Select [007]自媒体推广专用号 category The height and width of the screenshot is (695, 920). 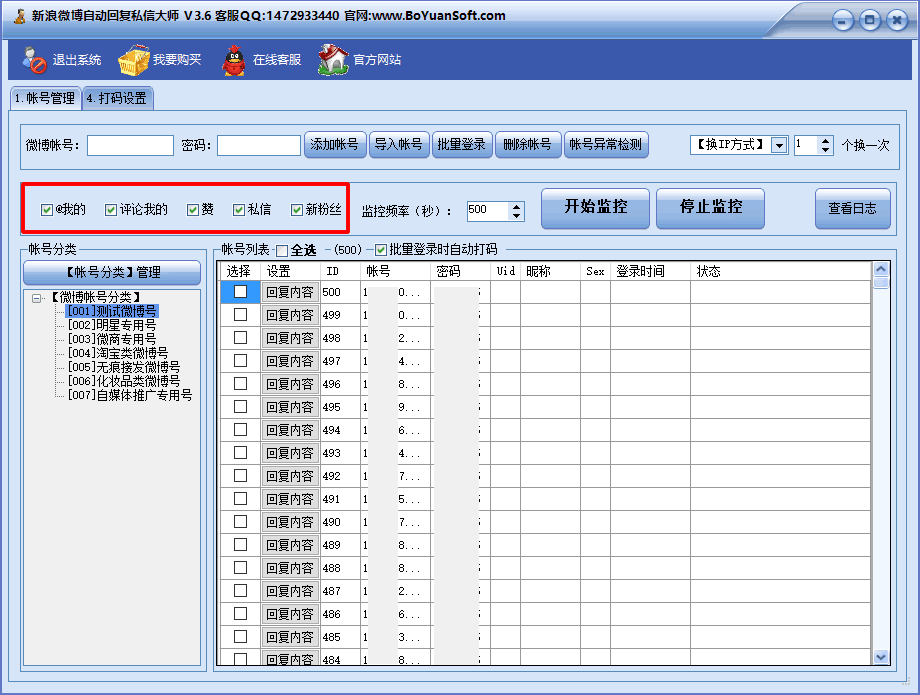tap(130, 395)
